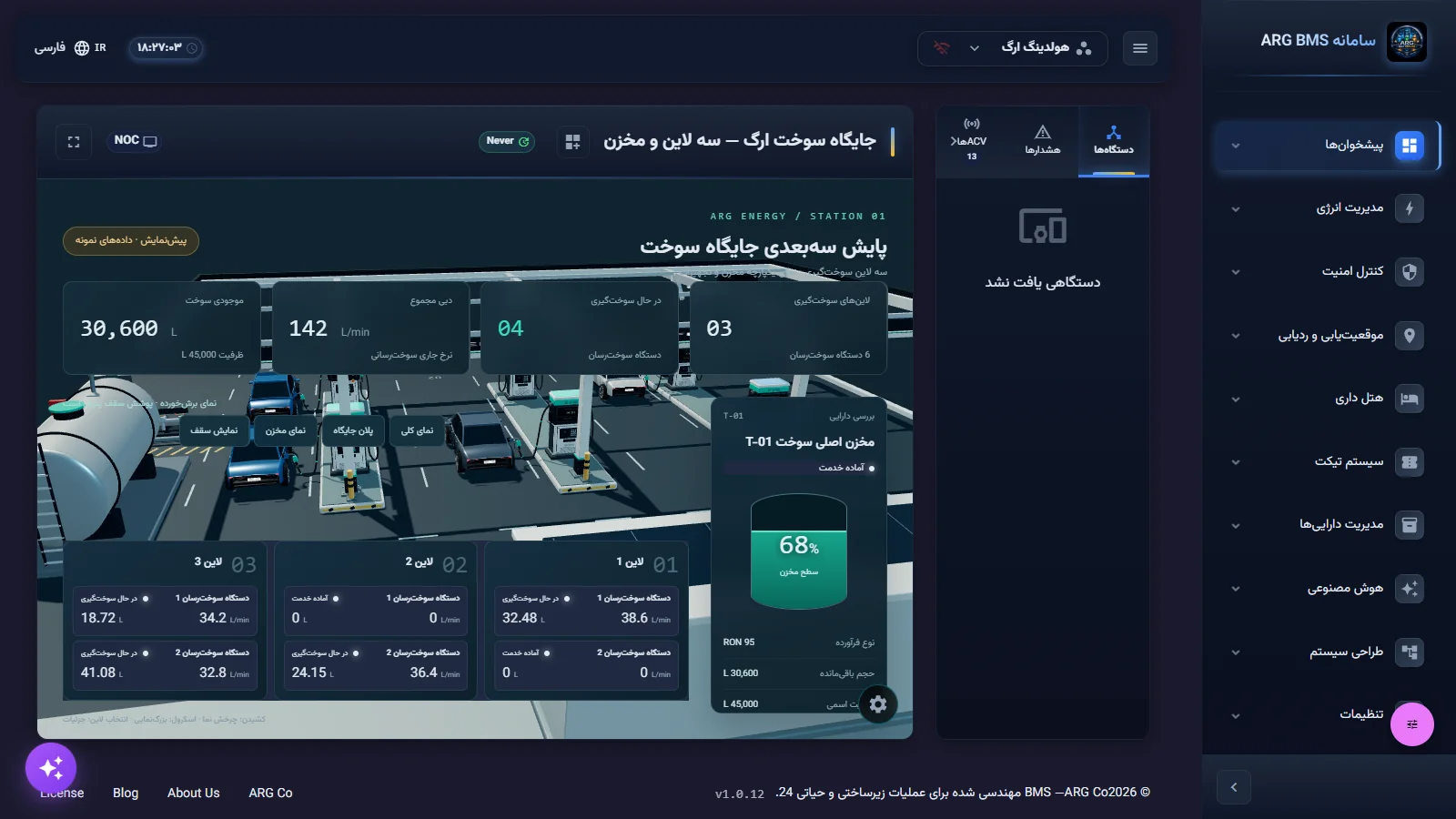Screen dimensions: 1456x819
Task: Select Station plan view (پلان جایگاه)
Action: coord(353,430)
